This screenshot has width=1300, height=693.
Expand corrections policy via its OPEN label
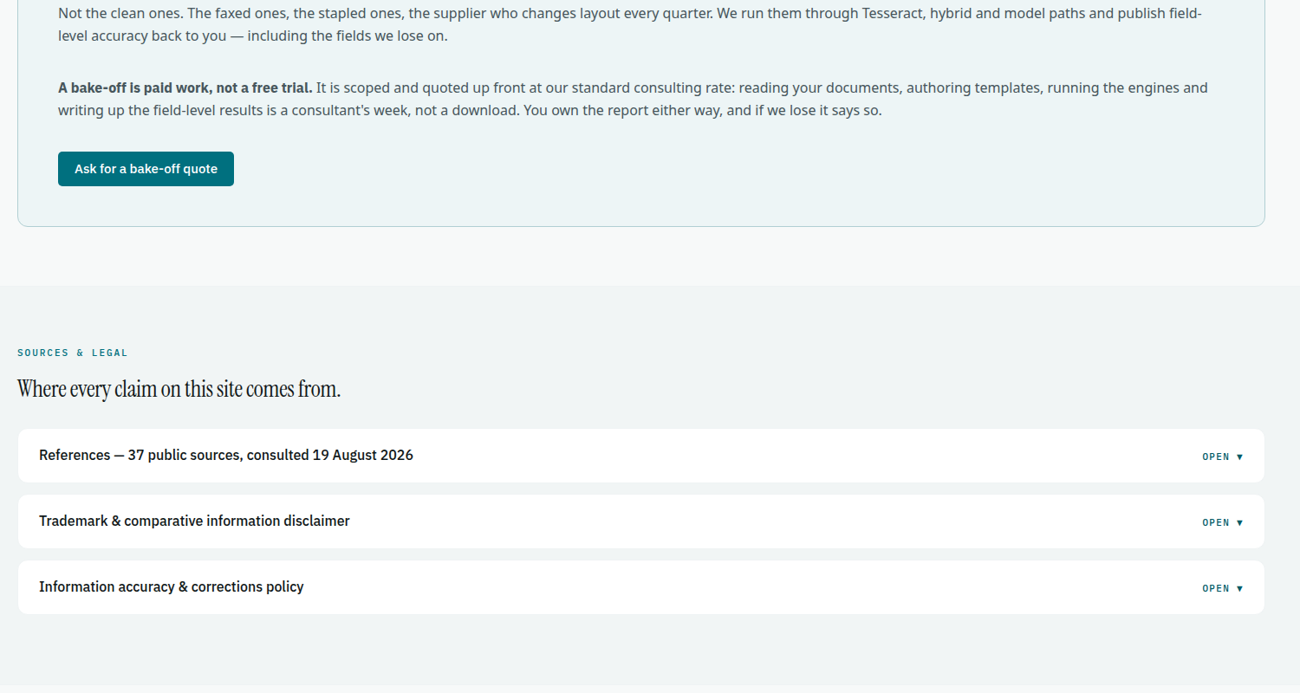[1216, 589]
